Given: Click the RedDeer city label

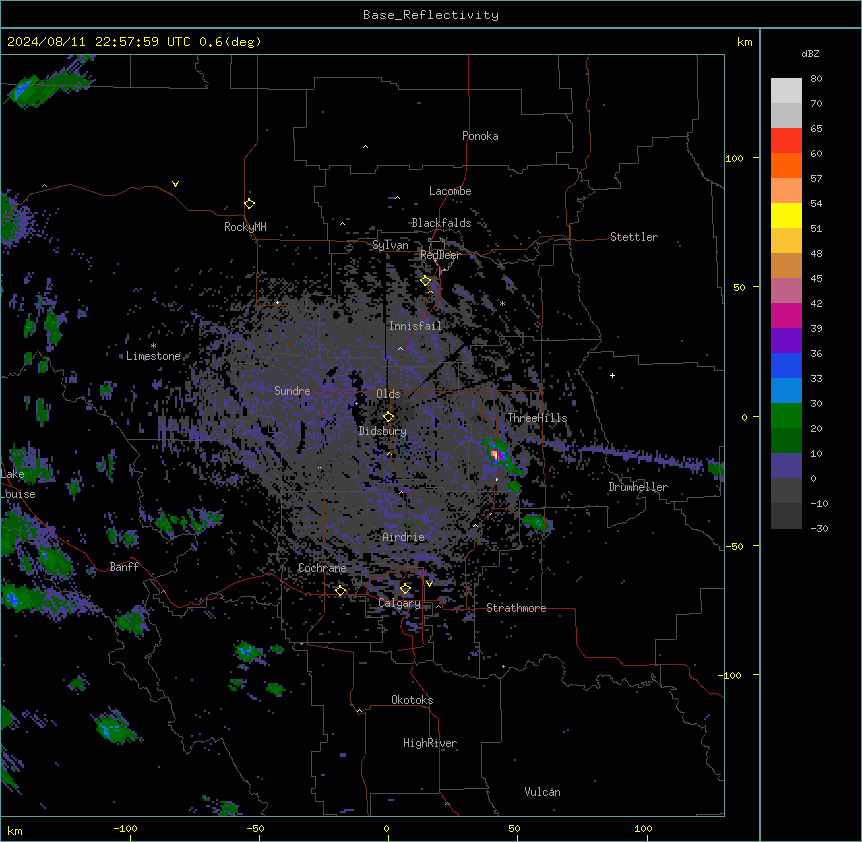Looking at the screenshot, I should 441,255.
